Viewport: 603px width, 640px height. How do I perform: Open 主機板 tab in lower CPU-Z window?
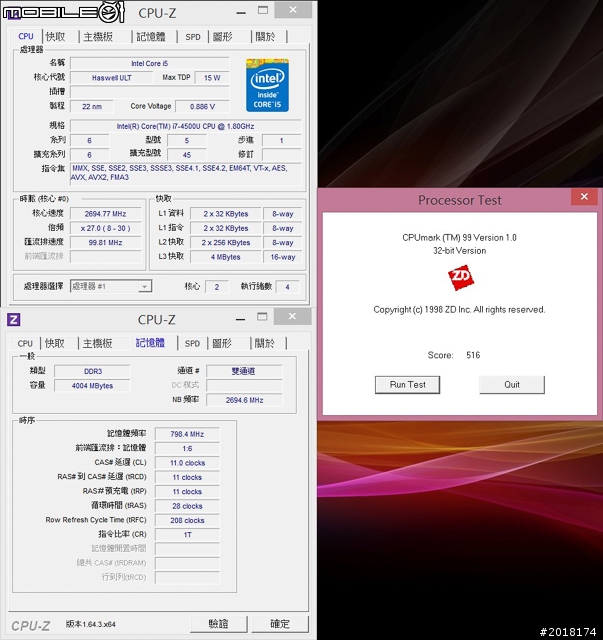(x=97, y=343)
